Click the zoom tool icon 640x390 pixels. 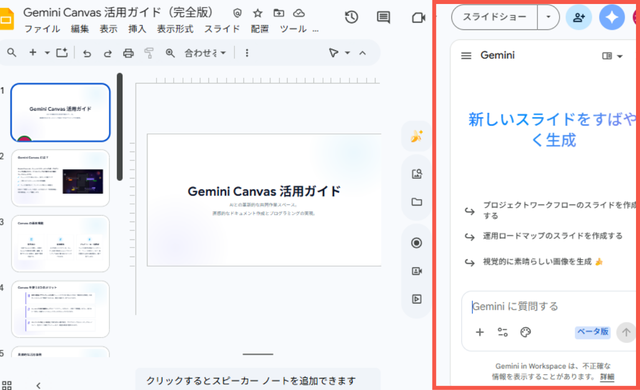pyautogui.click(x=170, y=53)
